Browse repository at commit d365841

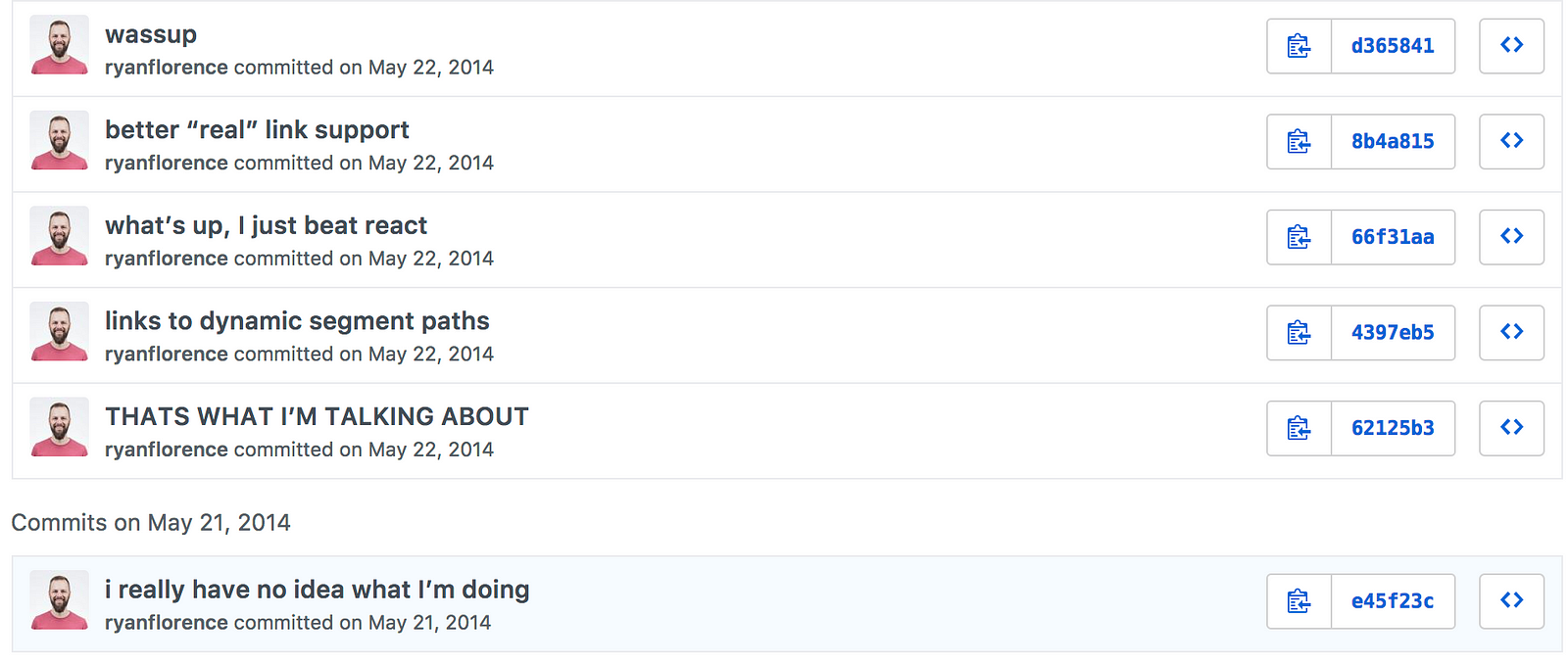coord(1511,46)
